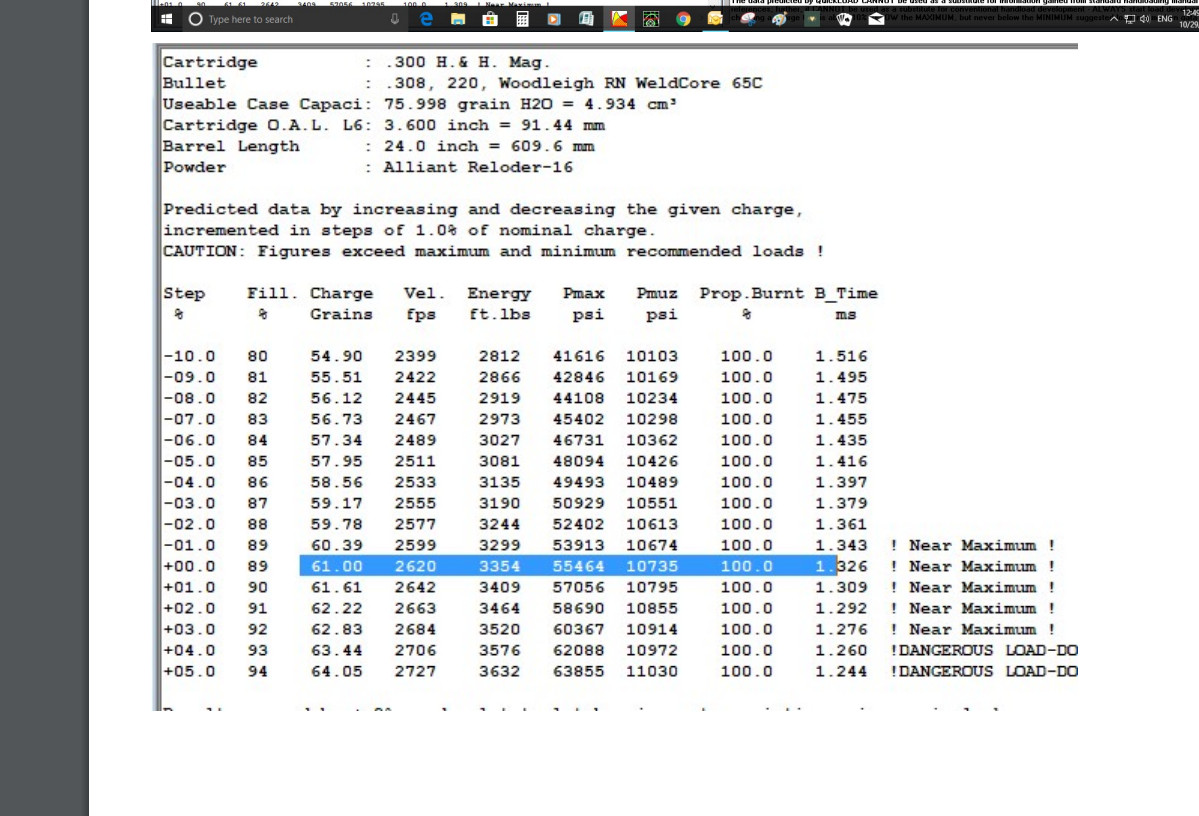Open Microsoft Store from the taskbar
This screenshot has height=816, width=1199.
(490, 19)
